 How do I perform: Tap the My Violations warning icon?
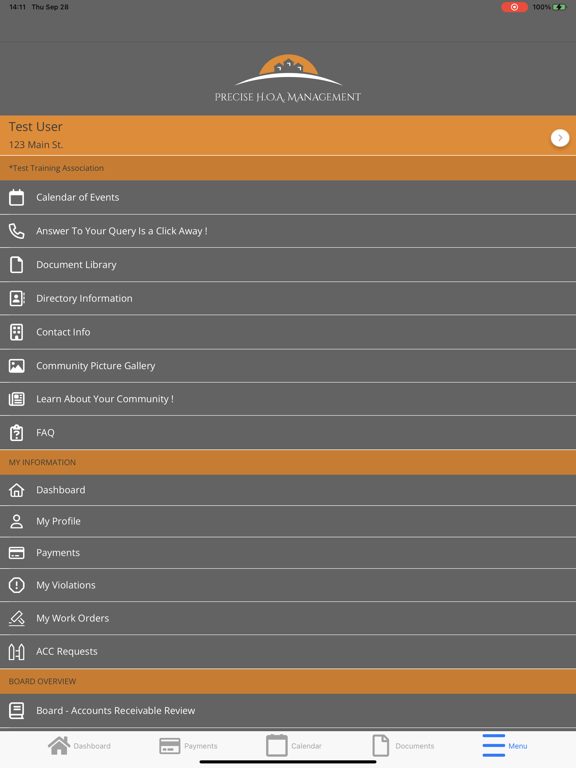click(x=17, y=585)
